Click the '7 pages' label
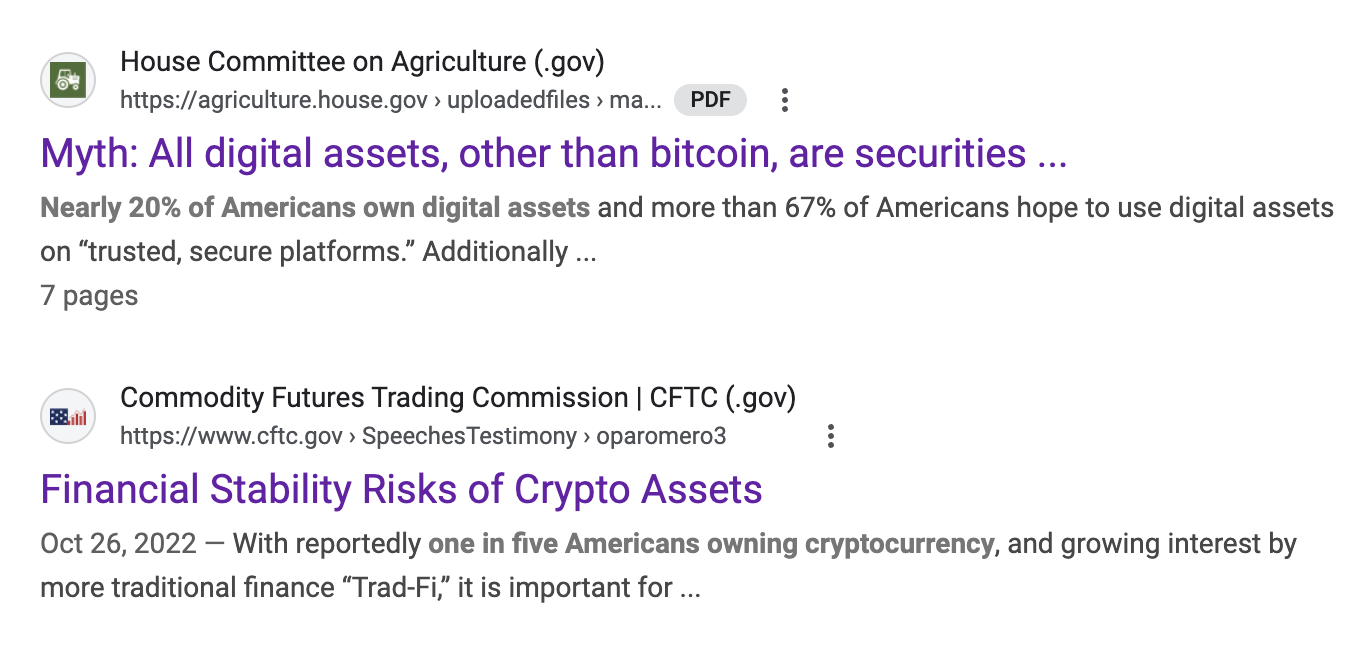The height and width of the screenshot is (646, 1372). click(89, 296)
